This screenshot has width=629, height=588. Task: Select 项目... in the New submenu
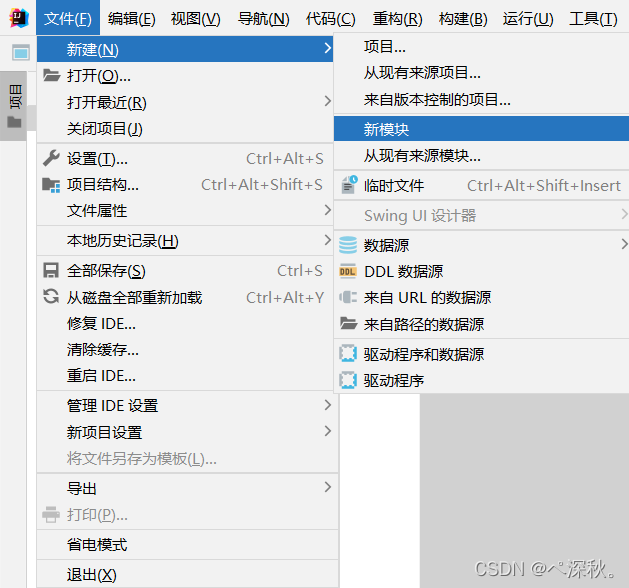point(481,47)
